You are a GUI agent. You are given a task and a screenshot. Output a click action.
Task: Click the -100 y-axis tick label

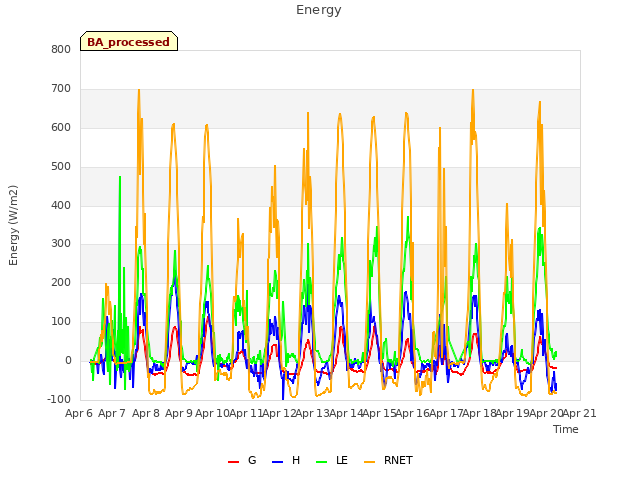pos(59,399)
